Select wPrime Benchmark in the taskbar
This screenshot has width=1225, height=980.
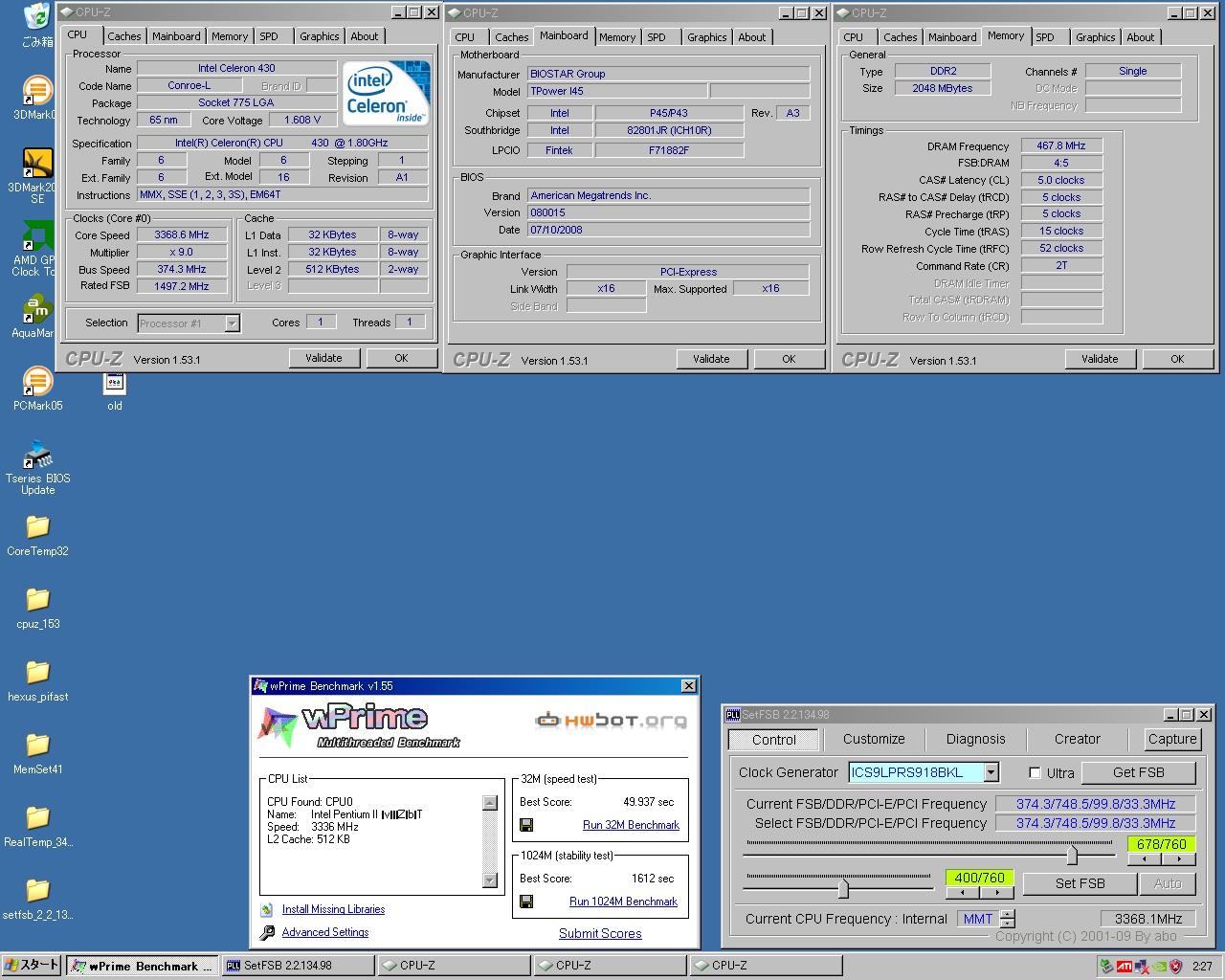click(x=144, y=966)
